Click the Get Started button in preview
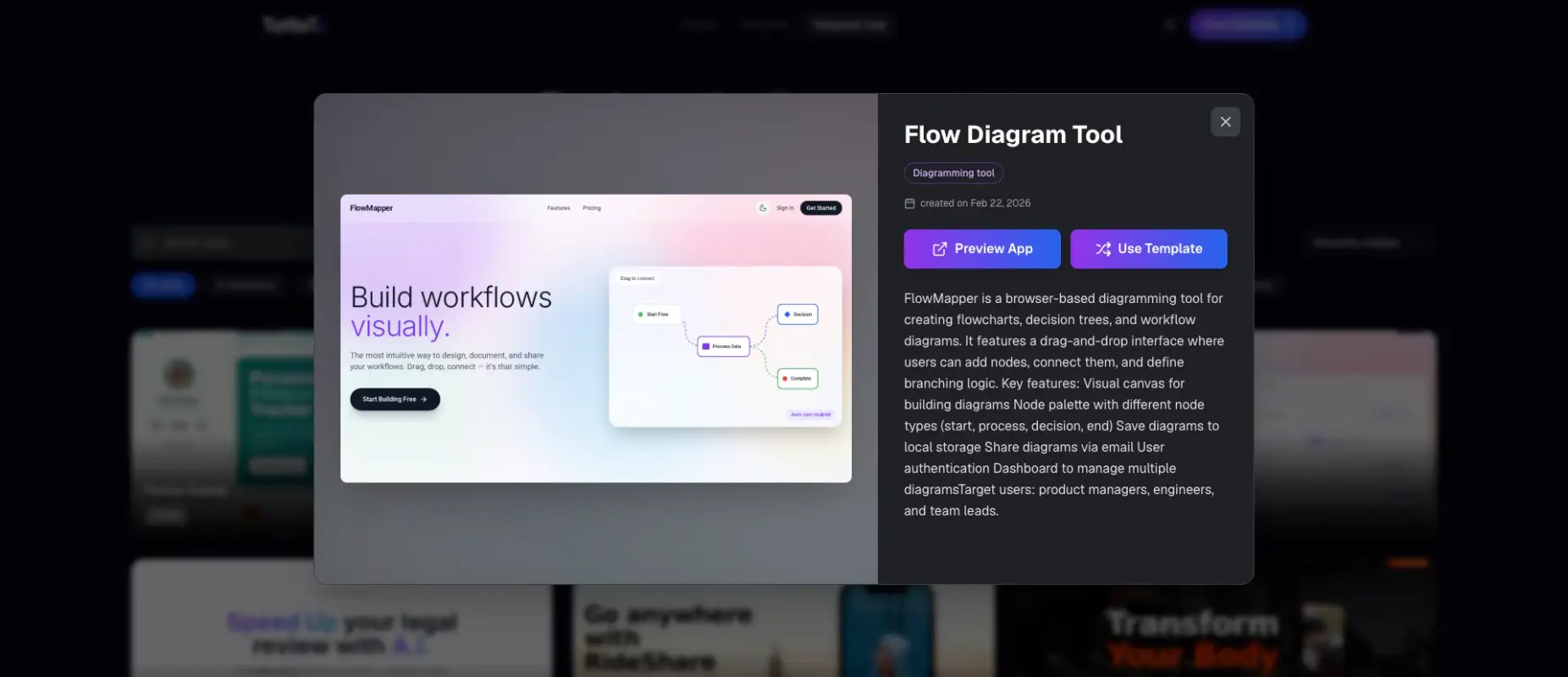Viewport: 1568px width, 677px height. click(x=821, y=208)
